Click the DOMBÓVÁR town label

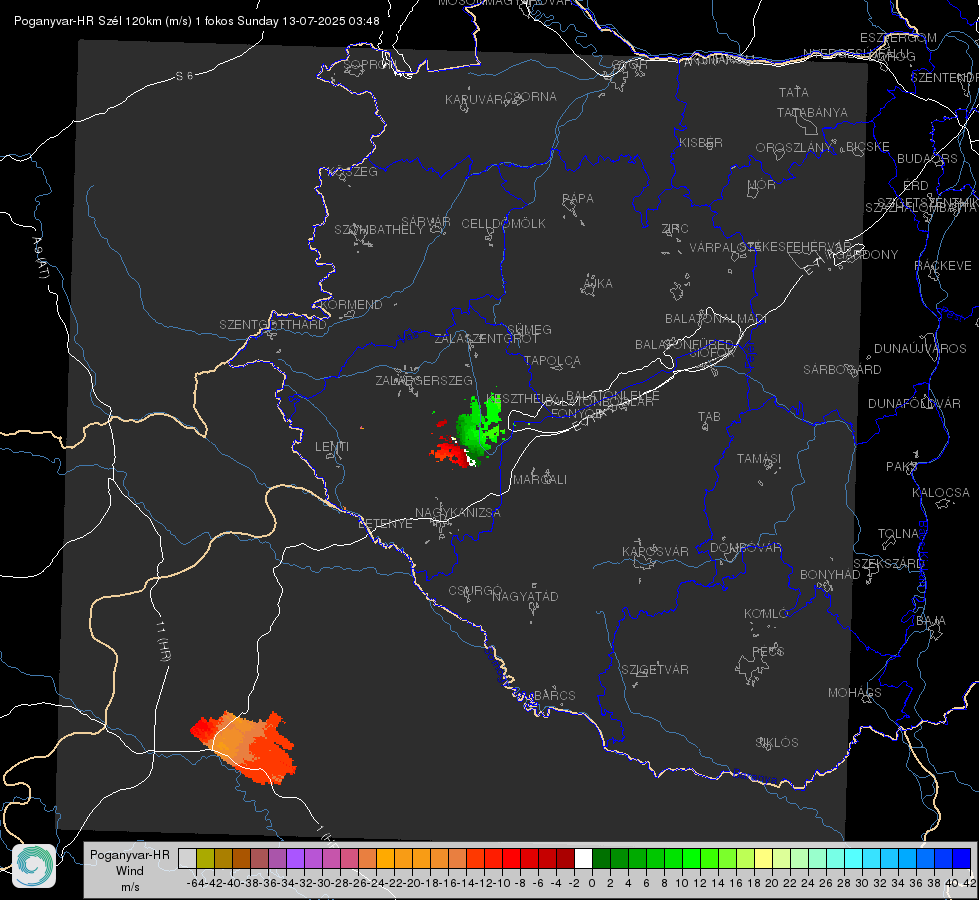tap(745, 548)
